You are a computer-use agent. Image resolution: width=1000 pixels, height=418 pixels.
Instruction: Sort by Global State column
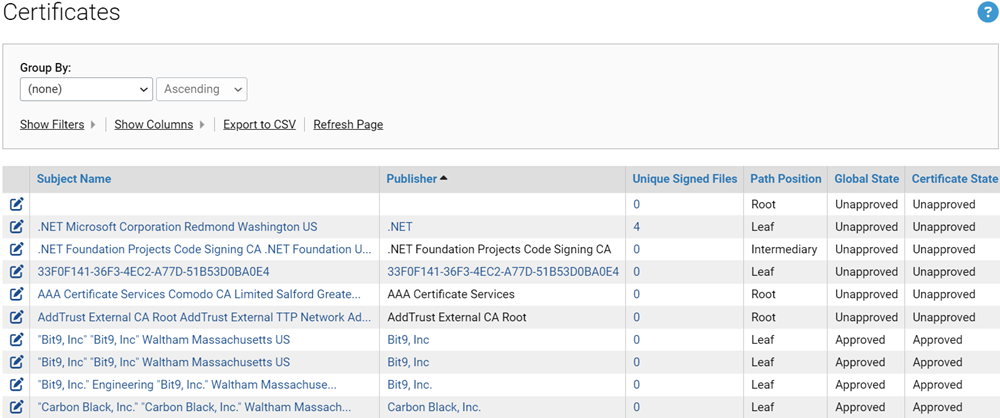pos(867,179)
